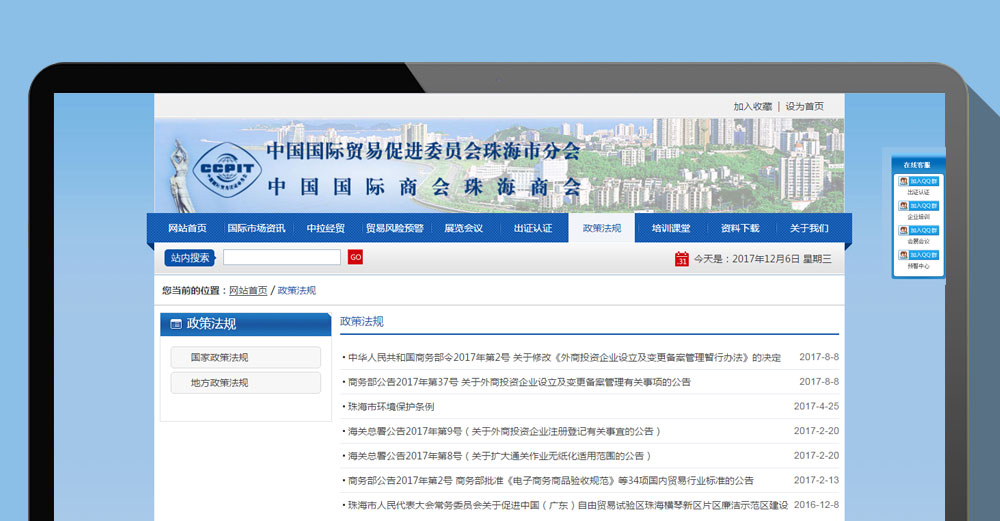The width and height of the screenshot is (1000, 521).
Task: Open the 珠海市人民代表大会常务委员会 article
Action: [568, 506]
